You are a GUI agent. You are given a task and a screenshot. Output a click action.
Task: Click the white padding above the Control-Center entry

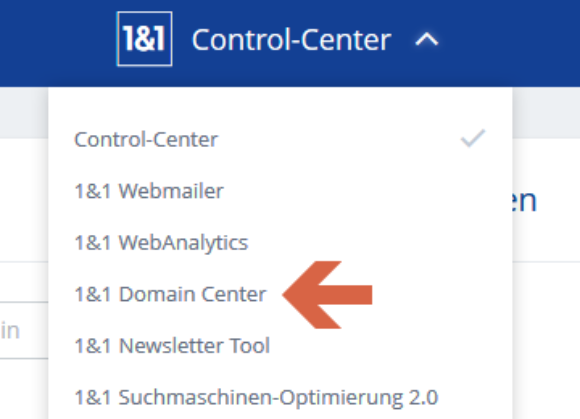pyautogui.click(x=280, y=107)
